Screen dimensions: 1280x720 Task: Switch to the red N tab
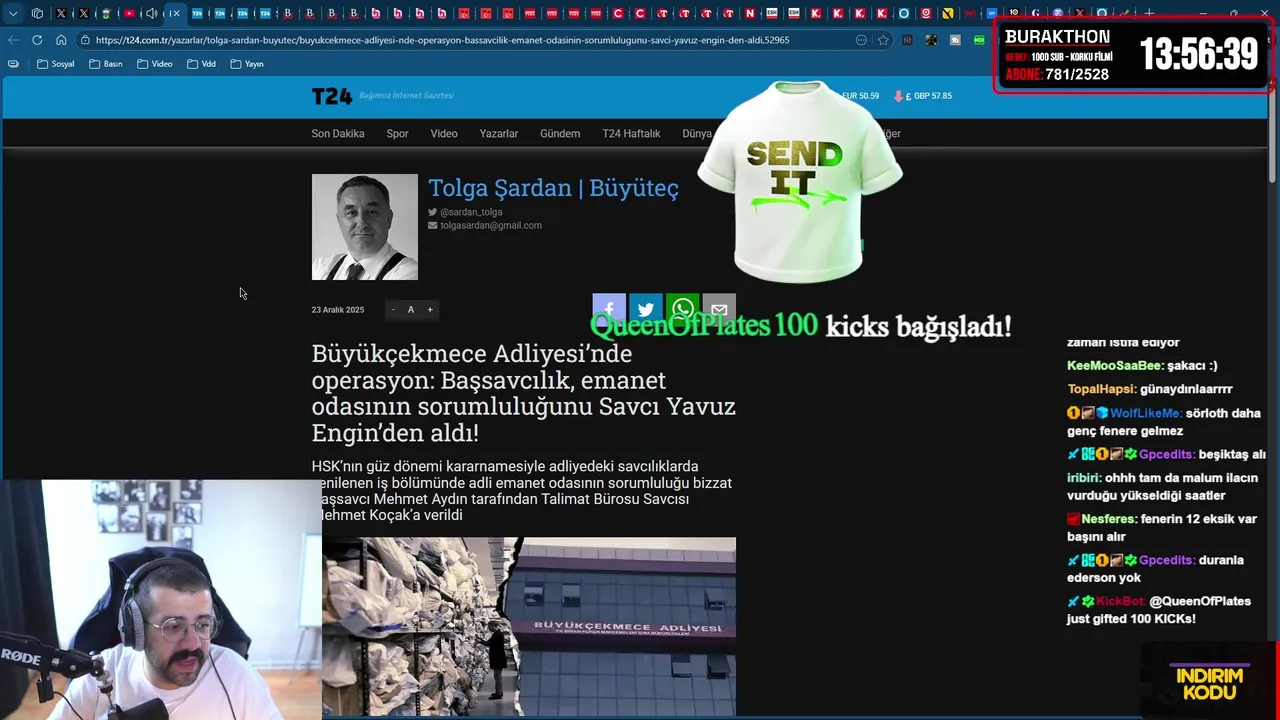(750, 13)
